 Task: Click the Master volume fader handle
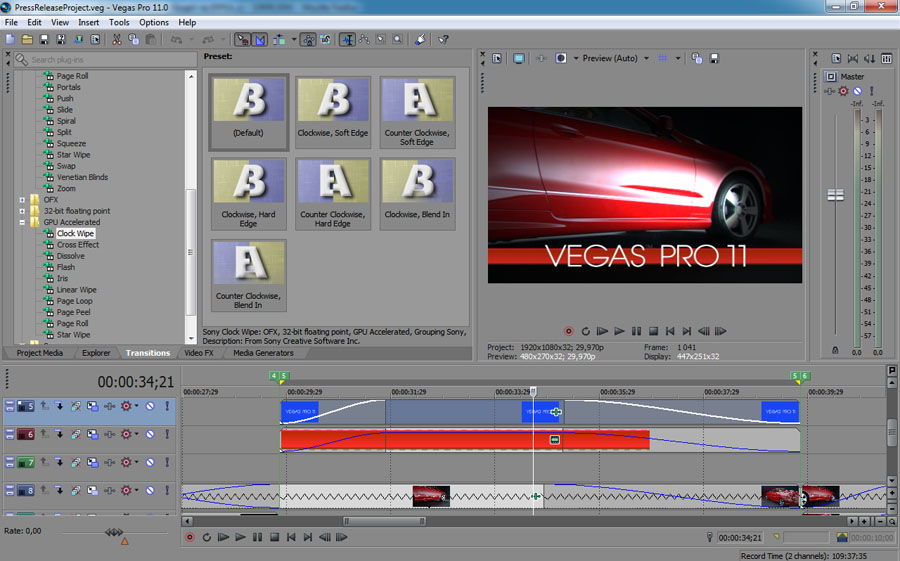(835, 195)
